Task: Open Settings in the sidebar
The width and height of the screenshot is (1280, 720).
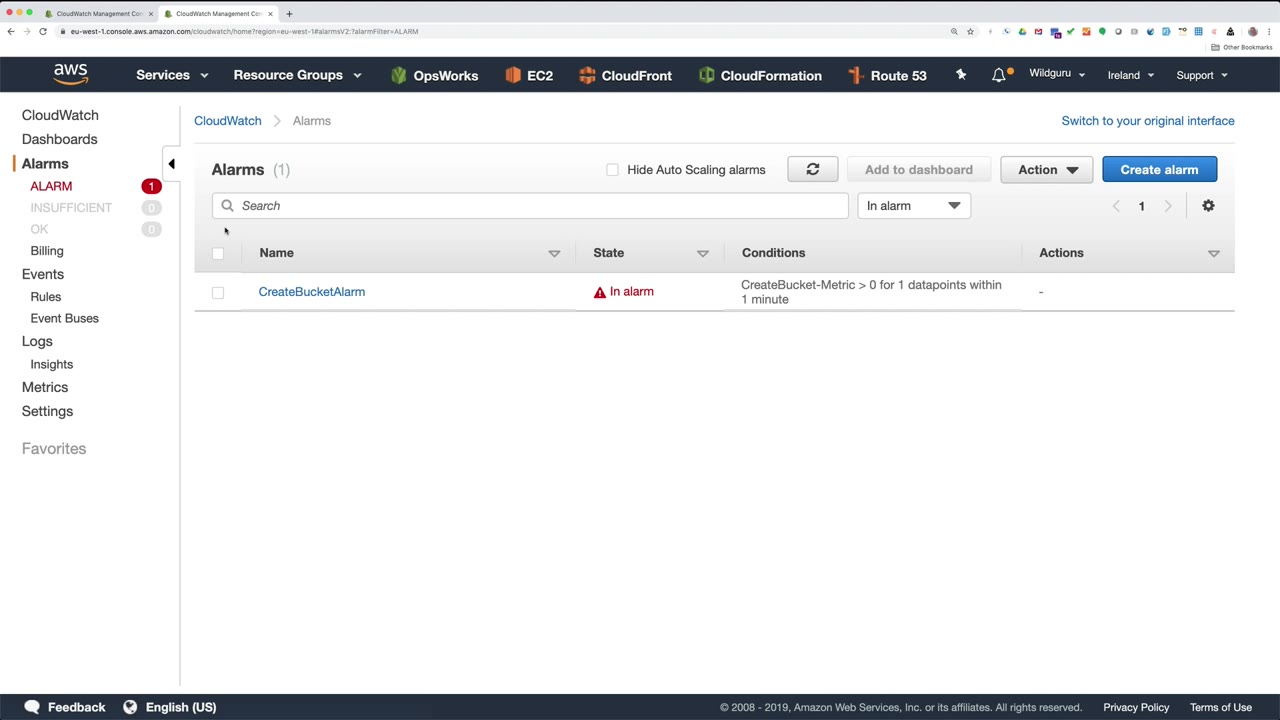Action: click(x=48, y=411)
